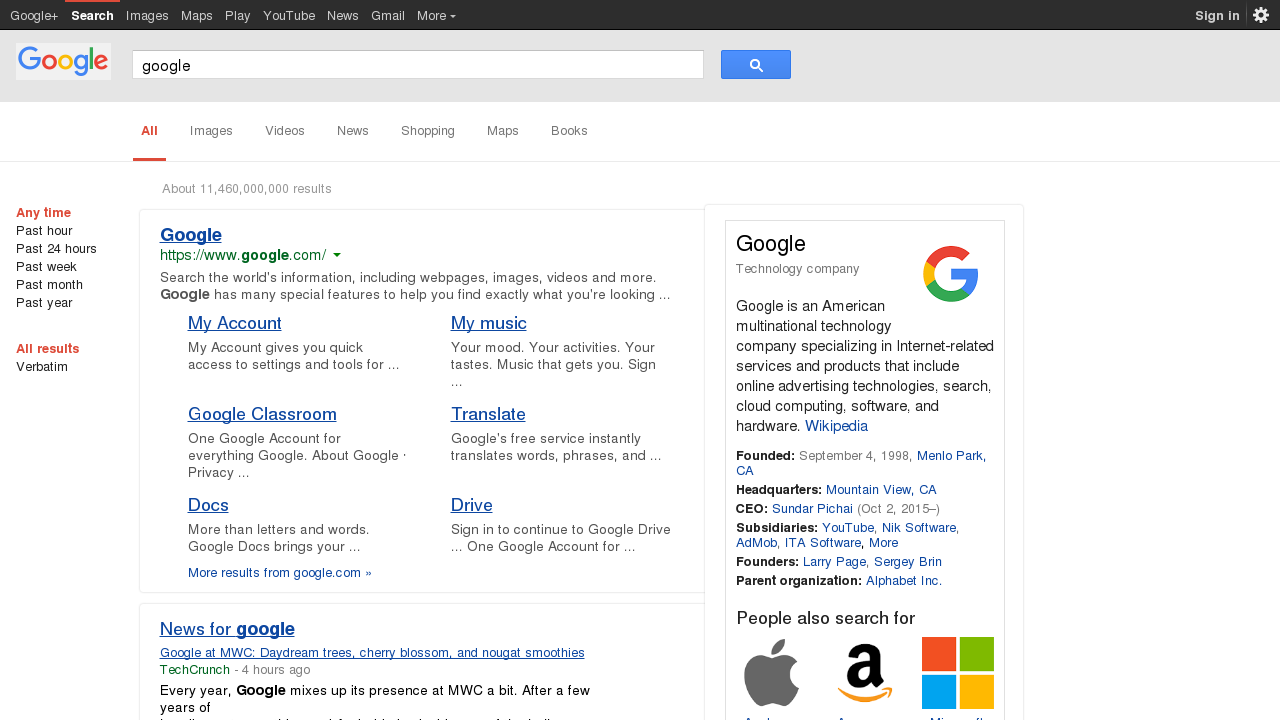The image size is (1280, 720).
Task: Open the Google at MWC TechCrunch article
Action: point(372,653)
